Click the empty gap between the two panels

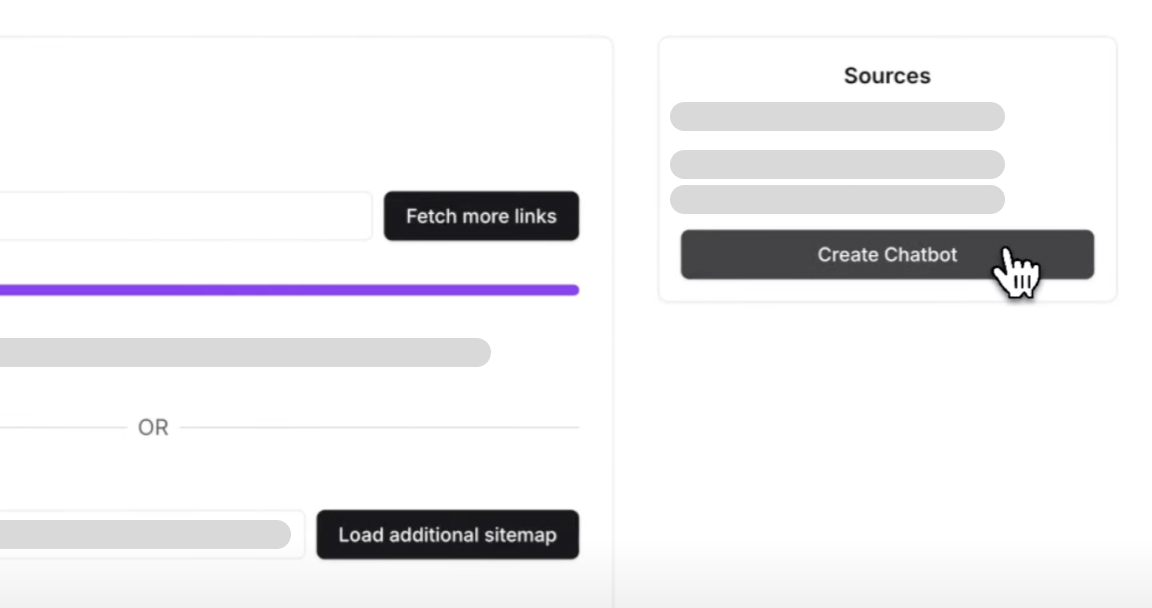pyautogui.click(x=635, y=300)
